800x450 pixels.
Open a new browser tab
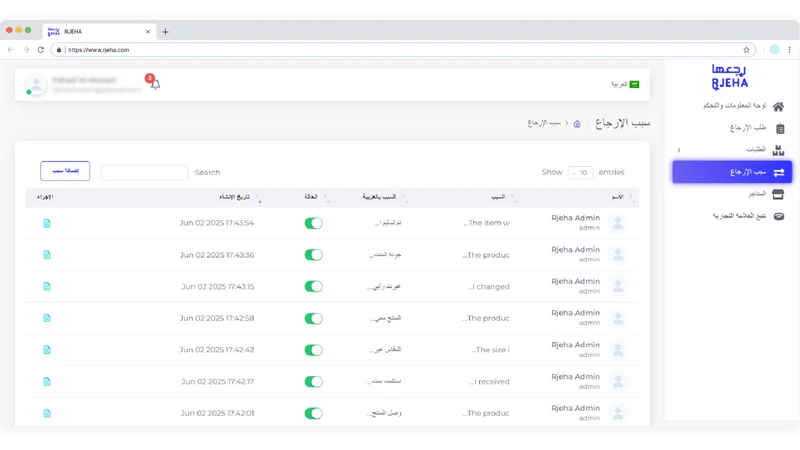pos(165,32)
